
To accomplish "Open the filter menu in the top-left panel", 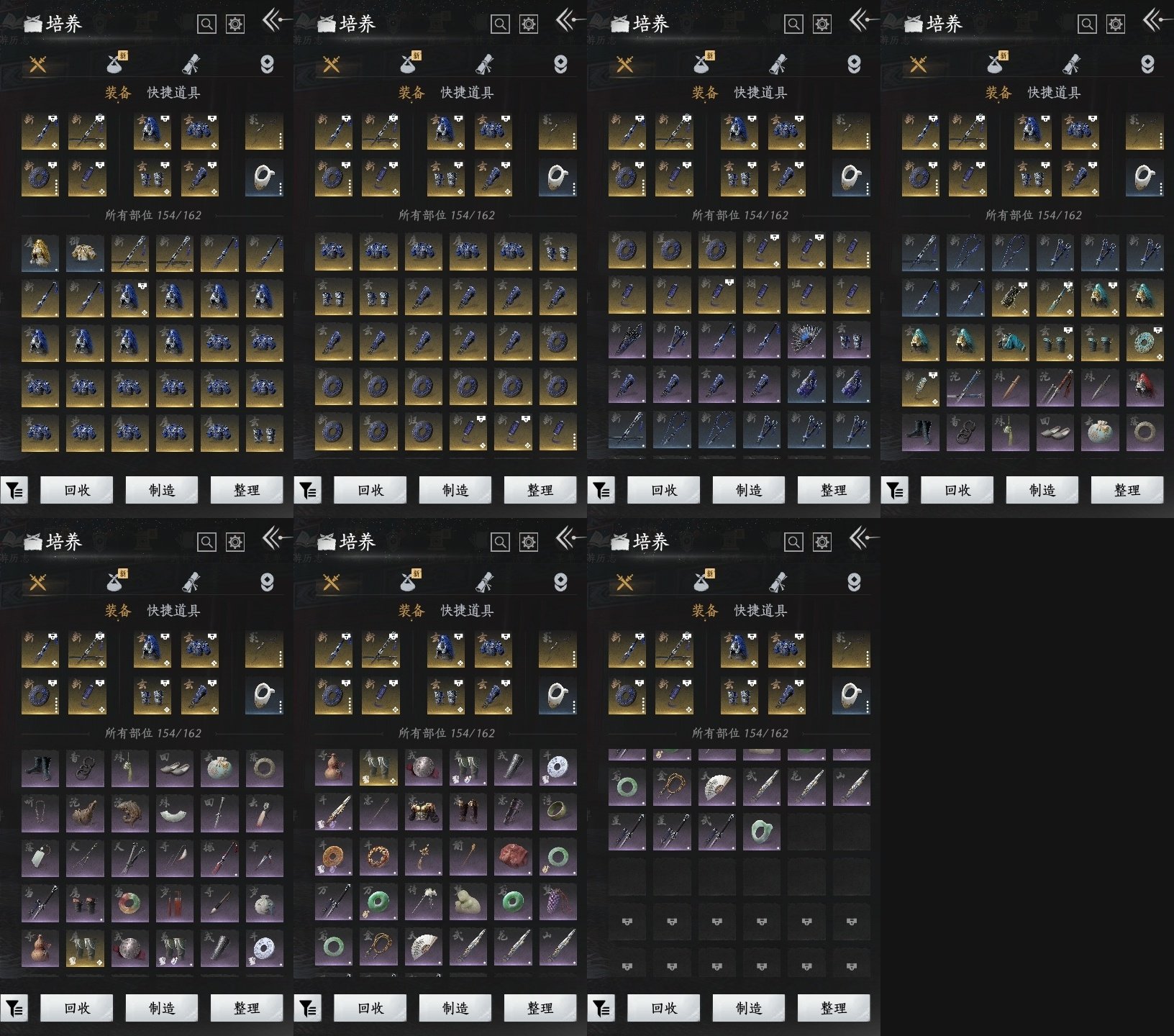I will point(14,491).
